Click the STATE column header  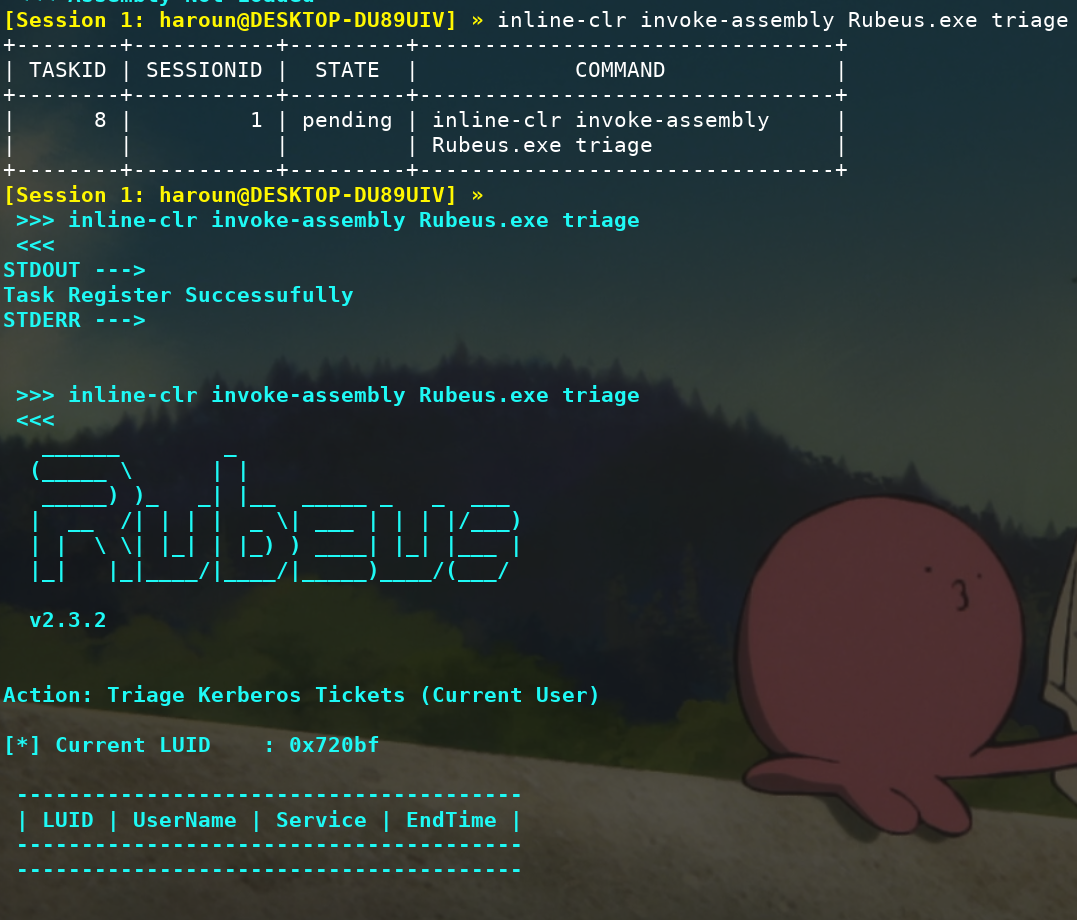point(347,70)
